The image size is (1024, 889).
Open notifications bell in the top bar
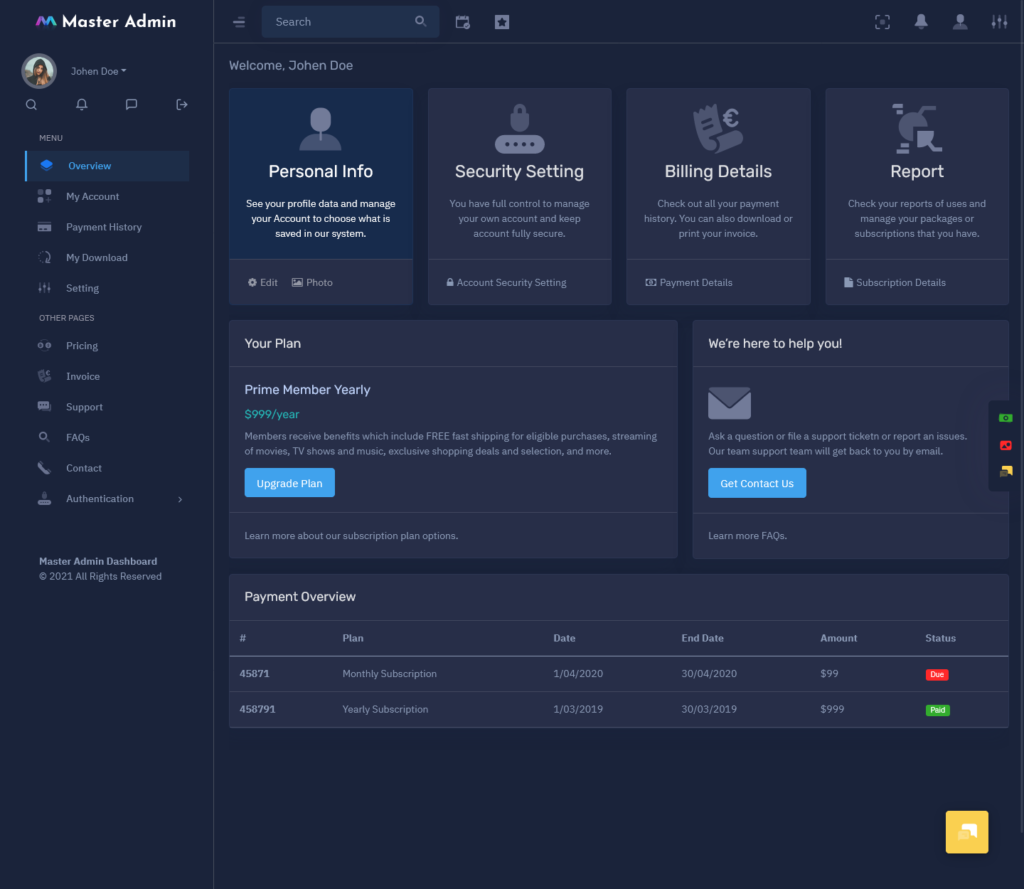921,22
